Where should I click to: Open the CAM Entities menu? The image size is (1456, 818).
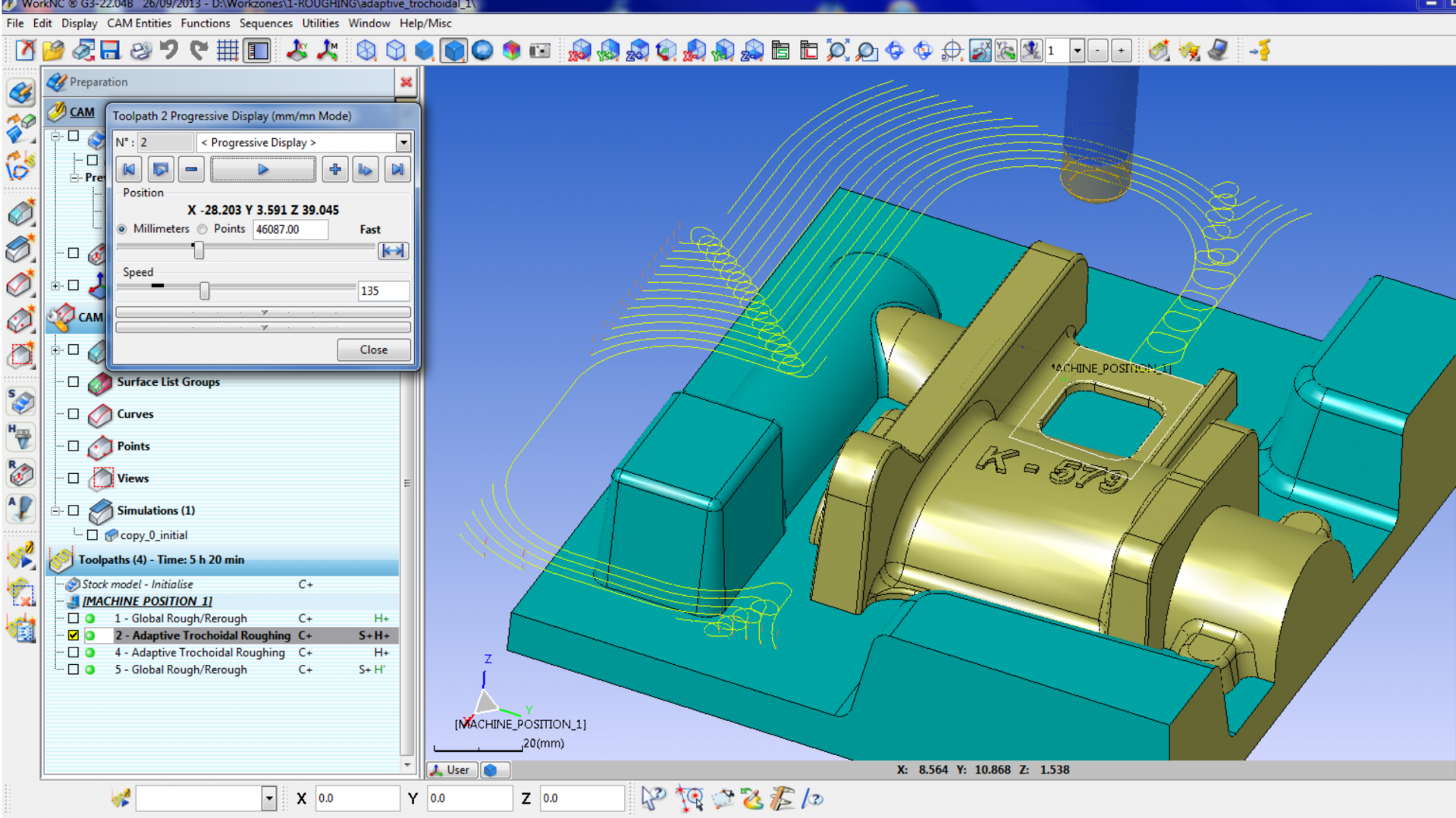[139, 24]
